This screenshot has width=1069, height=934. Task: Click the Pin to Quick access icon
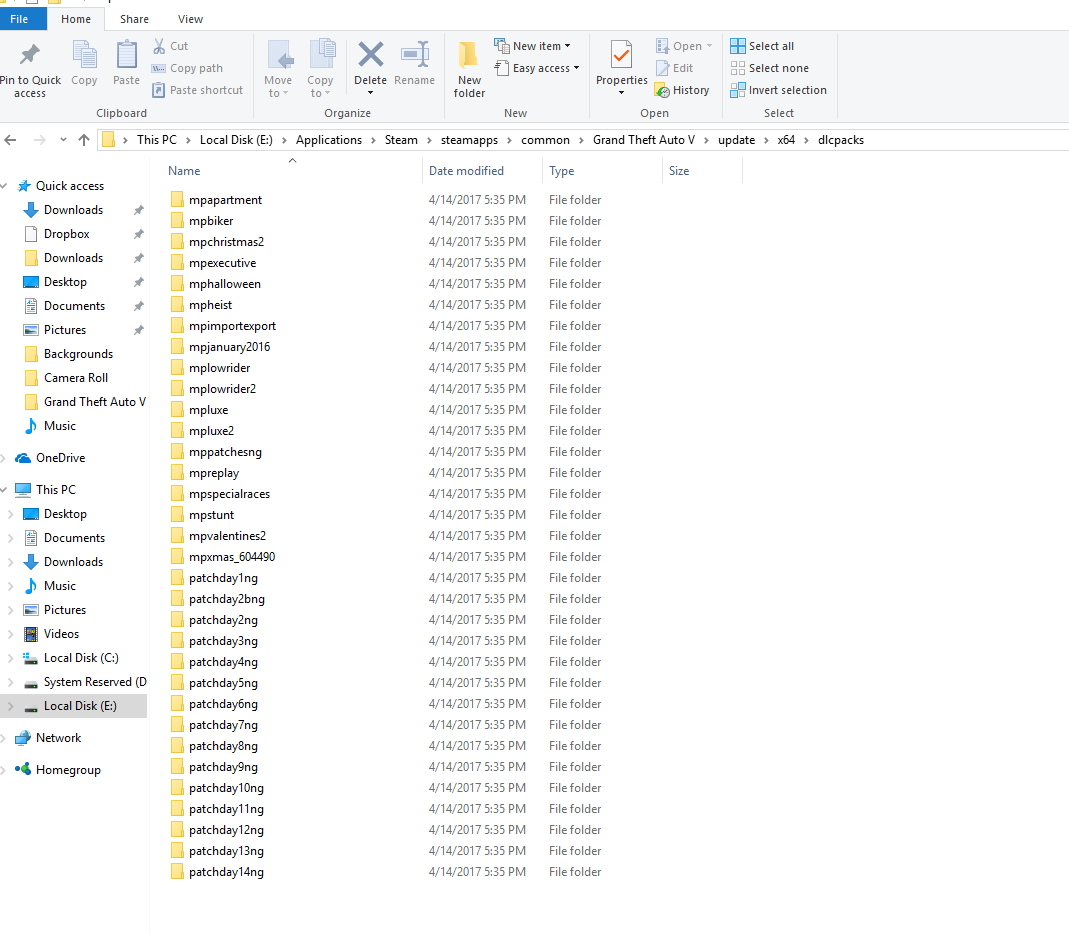30,54
